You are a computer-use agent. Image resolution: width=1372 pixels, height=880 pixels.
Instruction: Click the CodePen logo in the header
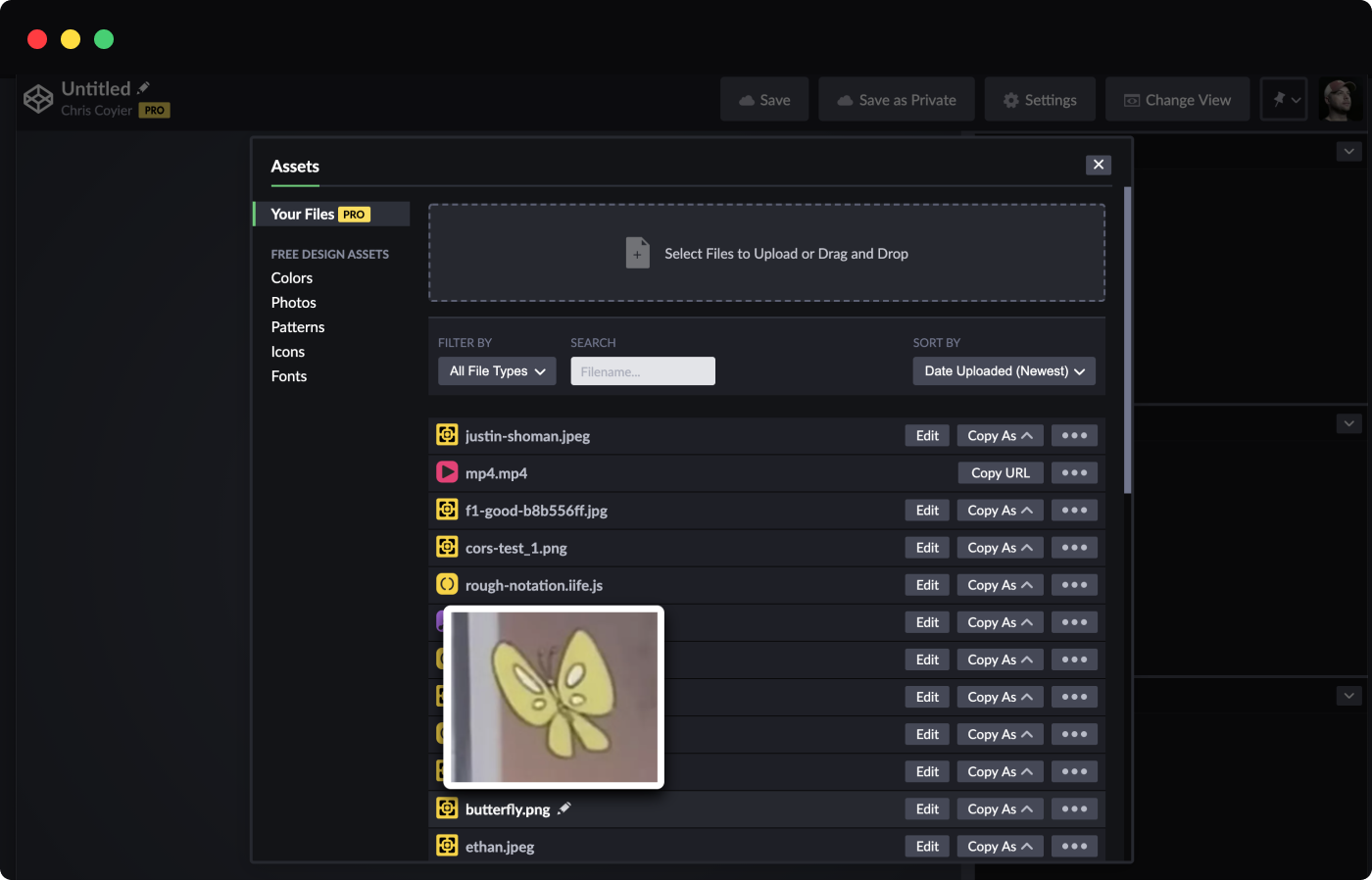[38, 98]
